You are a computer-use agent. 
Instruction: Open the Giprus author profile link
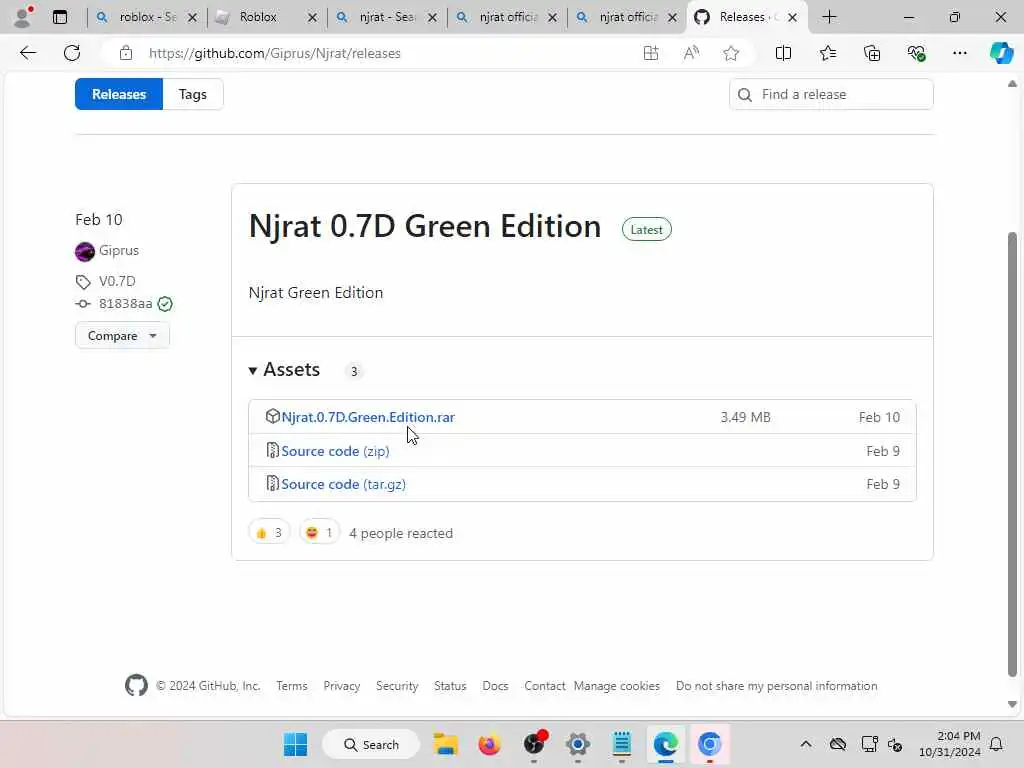[119, 250]
